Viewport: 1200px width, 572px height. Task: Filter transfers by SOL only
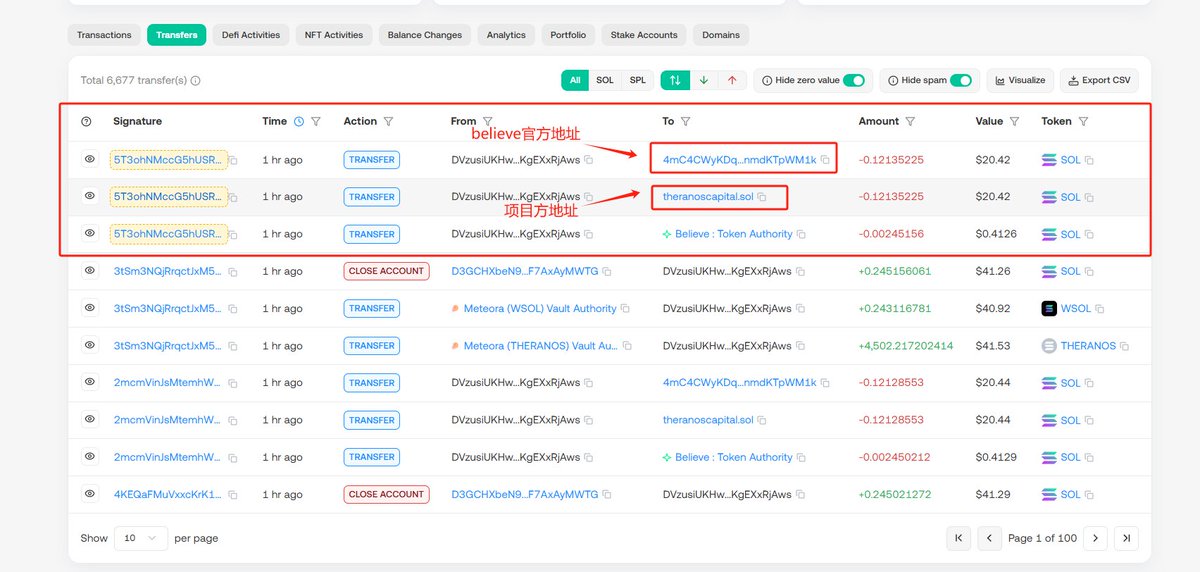(x=605, y=80)
